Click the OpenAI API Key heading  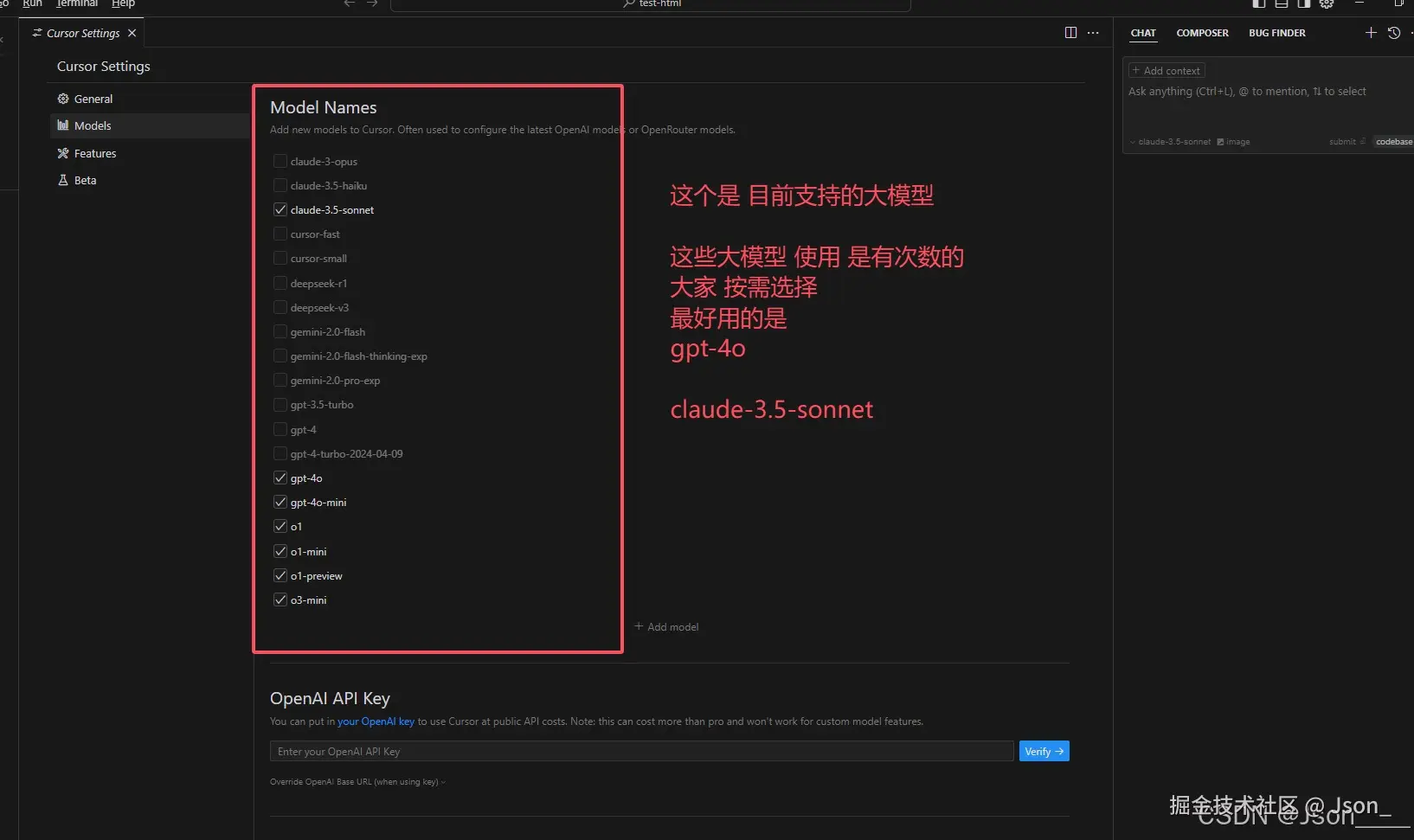click(330, 698)
